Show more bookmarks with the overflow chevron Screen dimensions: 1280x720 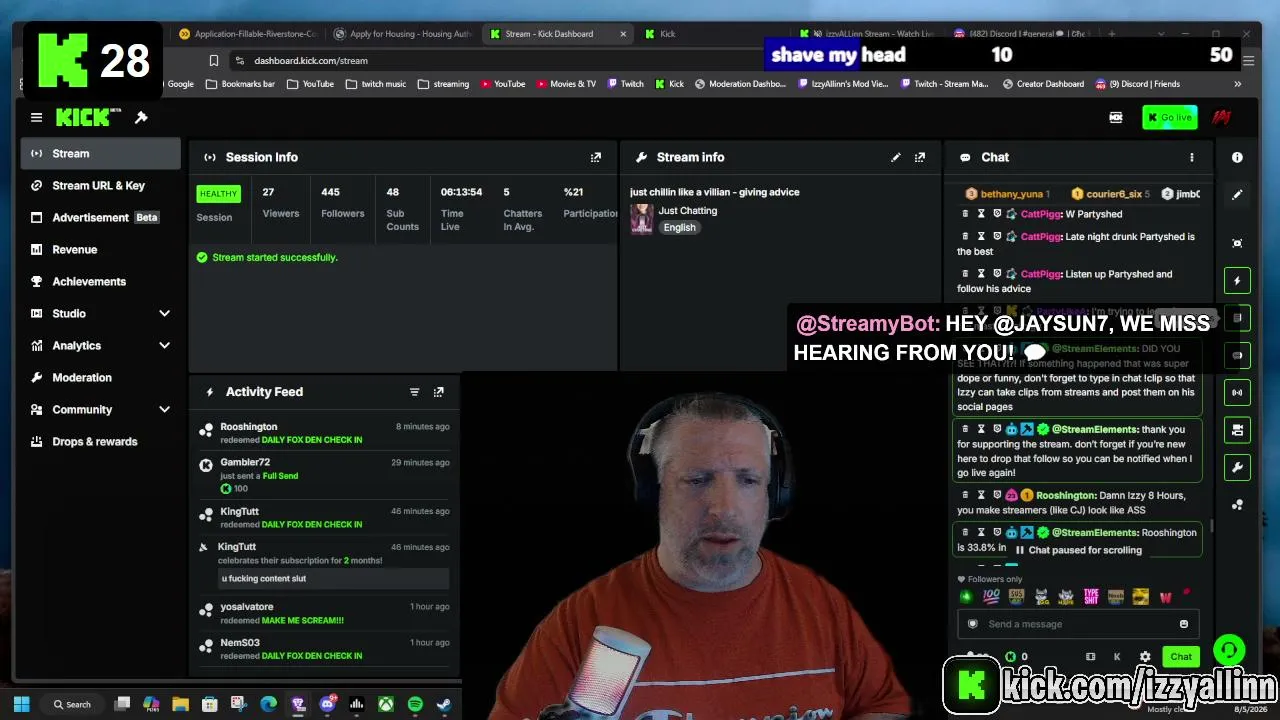pos(1237,84)
